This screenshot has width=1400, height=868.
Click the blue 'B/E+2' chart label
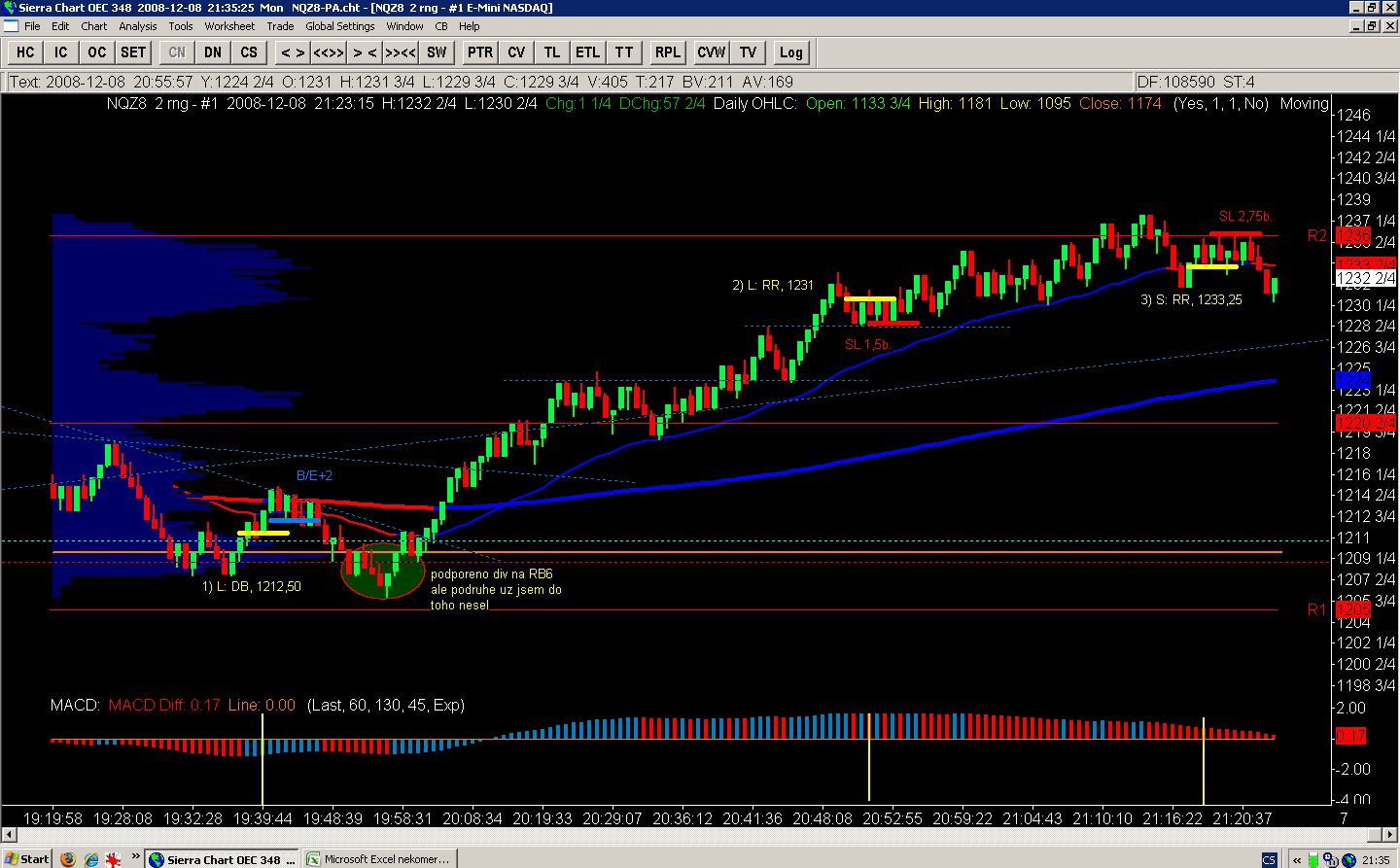[x=314, y=475]
